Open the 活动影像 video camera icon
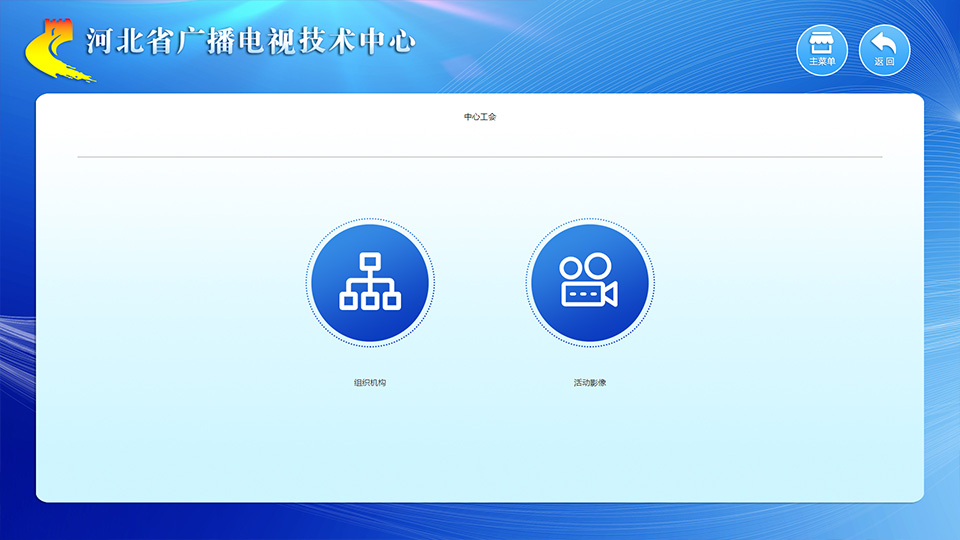The width and height of the screenshot is (960, 540). point(590,283)
